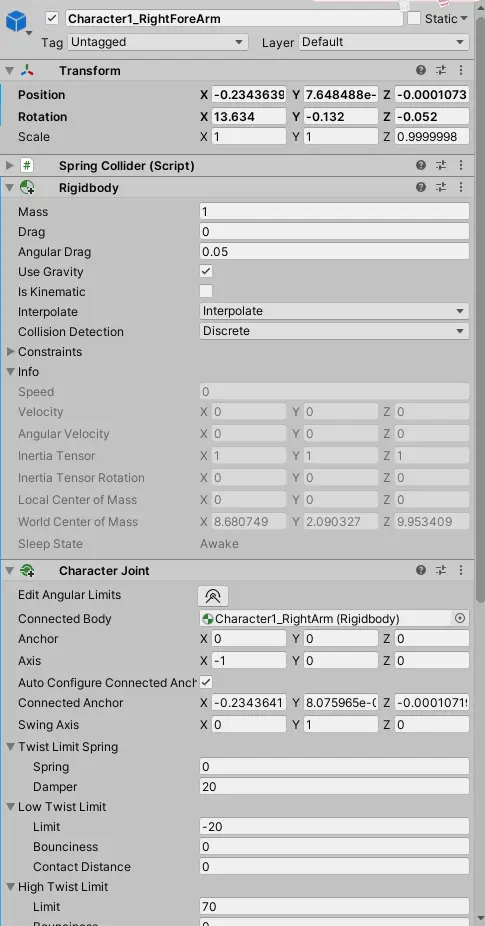Uncheck Auto Configure Connected Anchor
Image resolution: width=485 pixels, height=926 pixels.
206,682
